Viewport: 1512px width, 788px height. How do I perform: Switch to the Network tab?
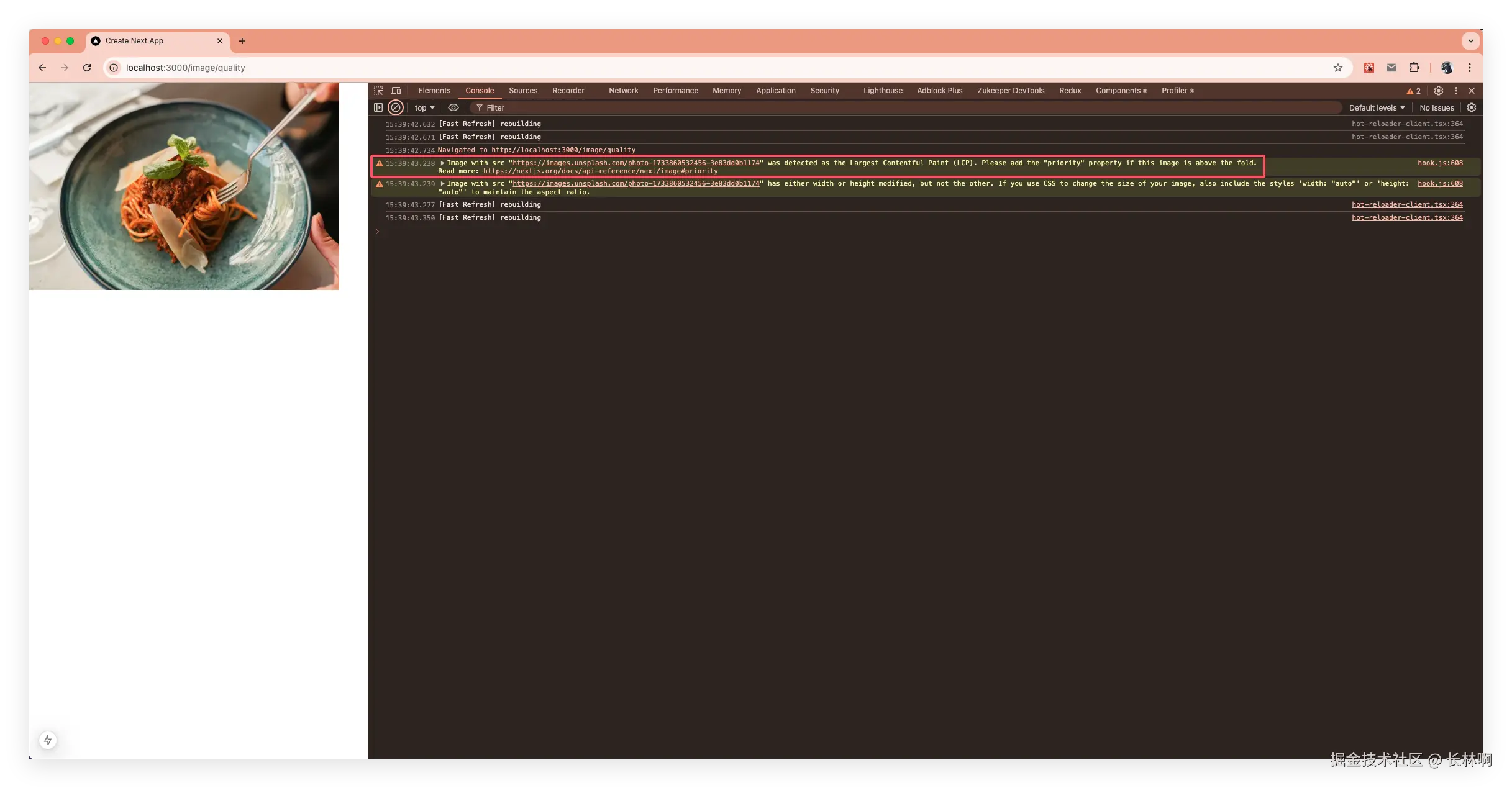(x=623, y=91)
